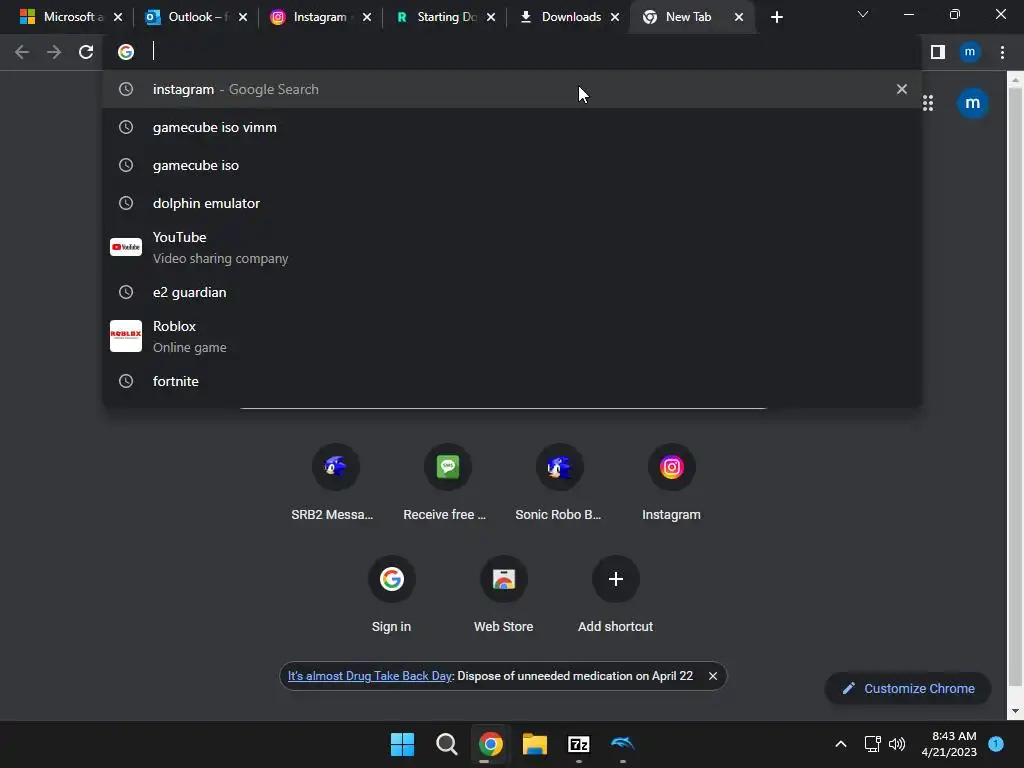Select the 'fortnite' suggestion

pyautogui.click(x=512, y=381)
